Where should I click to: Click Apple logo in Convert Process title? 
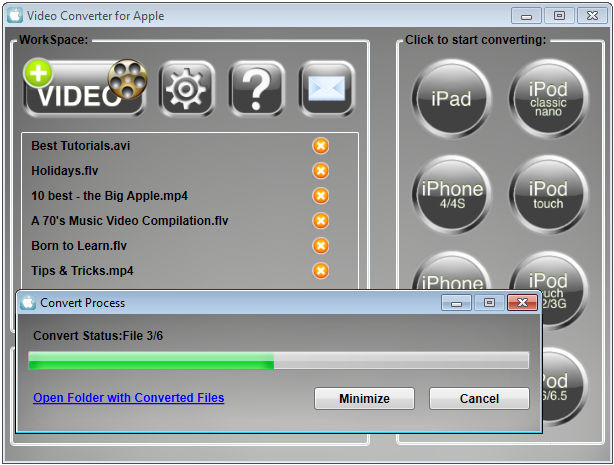28,302
